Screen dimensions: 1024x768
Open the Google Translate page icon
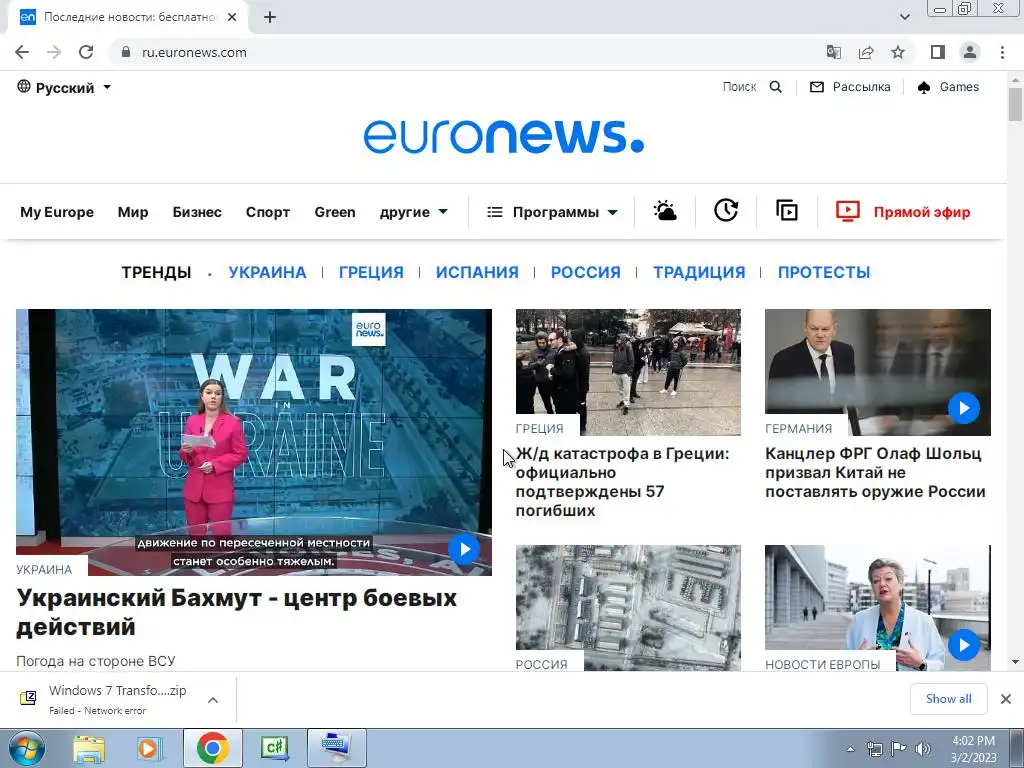pos(833,52)
